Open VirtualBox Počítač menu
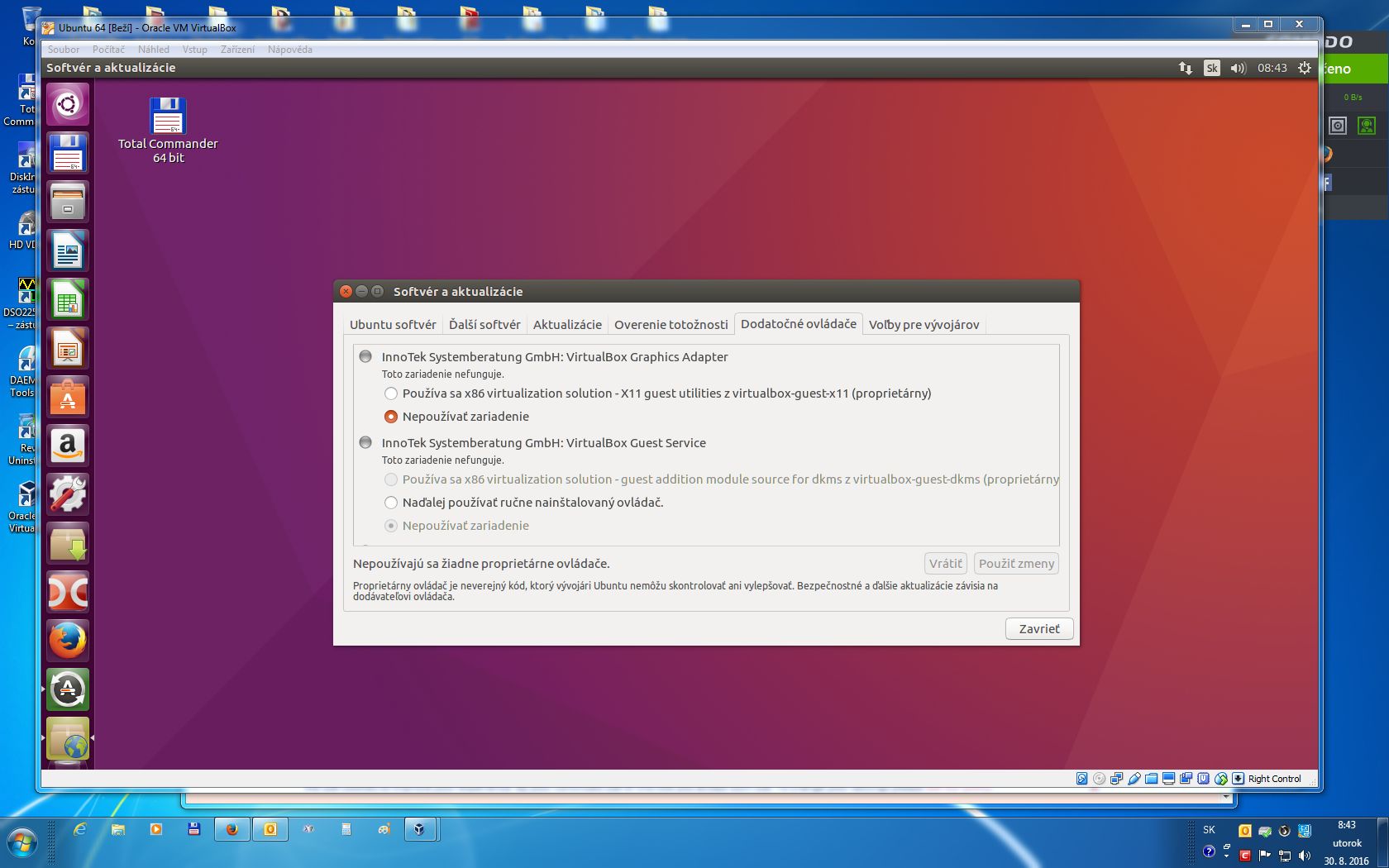The height and width of the screenshot is (868, 1389). [108, 50]
